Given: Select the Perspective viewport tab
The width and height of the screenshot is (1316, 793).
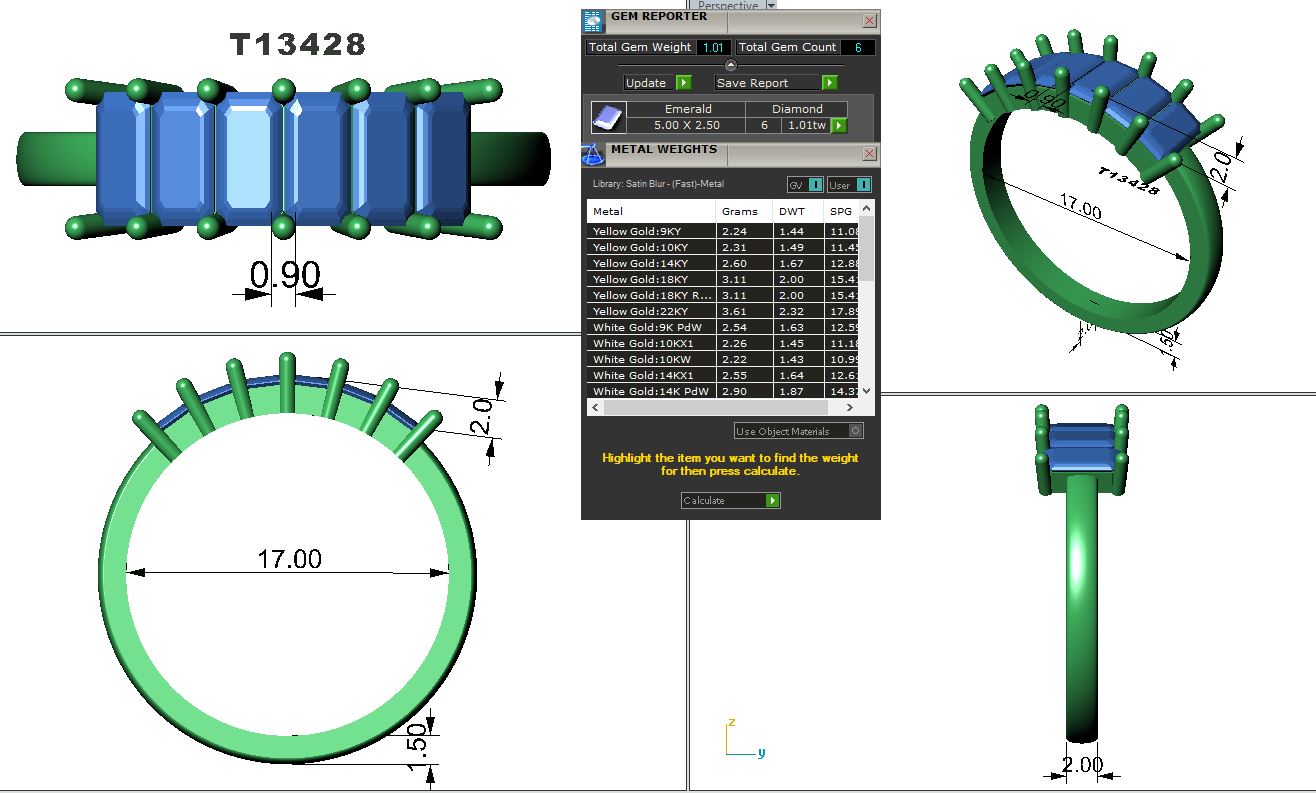Looking at the screenshot, I should 729,6.
